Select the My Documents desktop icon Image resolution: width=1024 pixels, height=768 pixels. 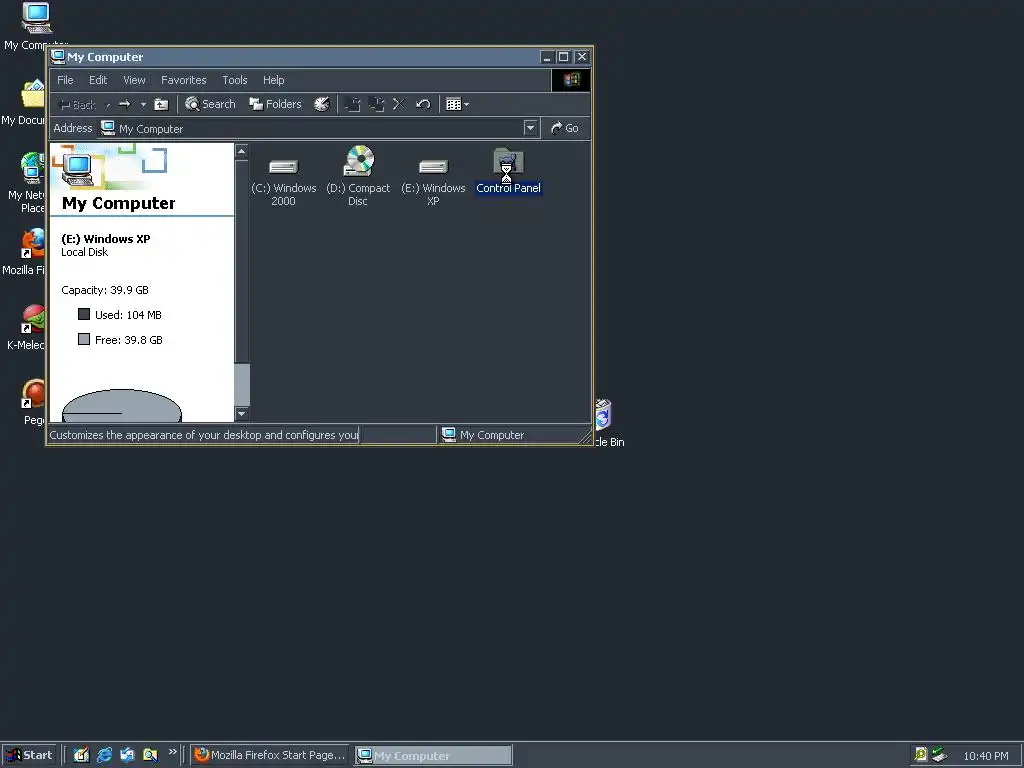coord(24,103)
